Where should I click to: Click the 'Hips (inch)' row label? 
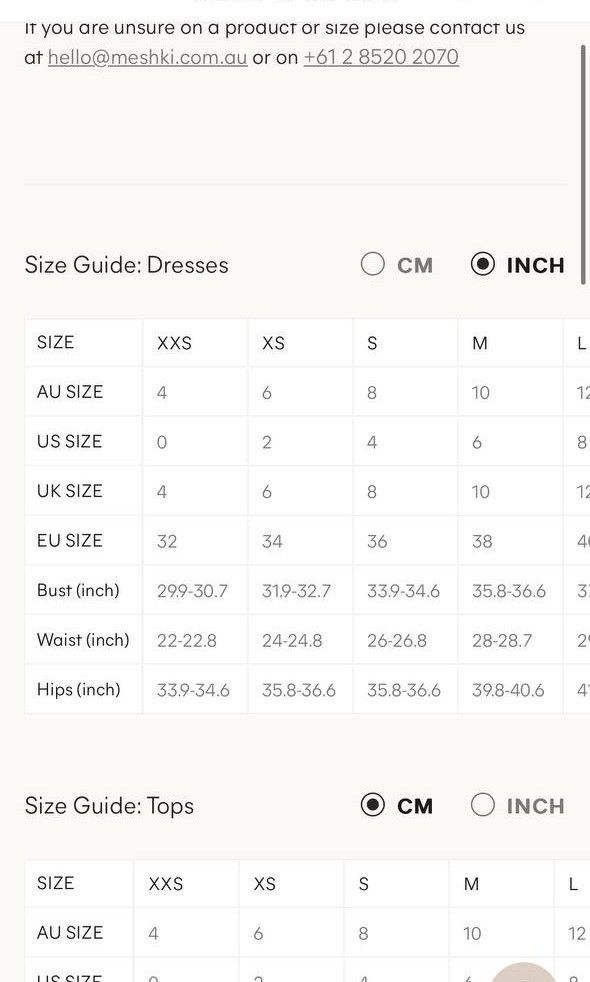pos(78,690)
